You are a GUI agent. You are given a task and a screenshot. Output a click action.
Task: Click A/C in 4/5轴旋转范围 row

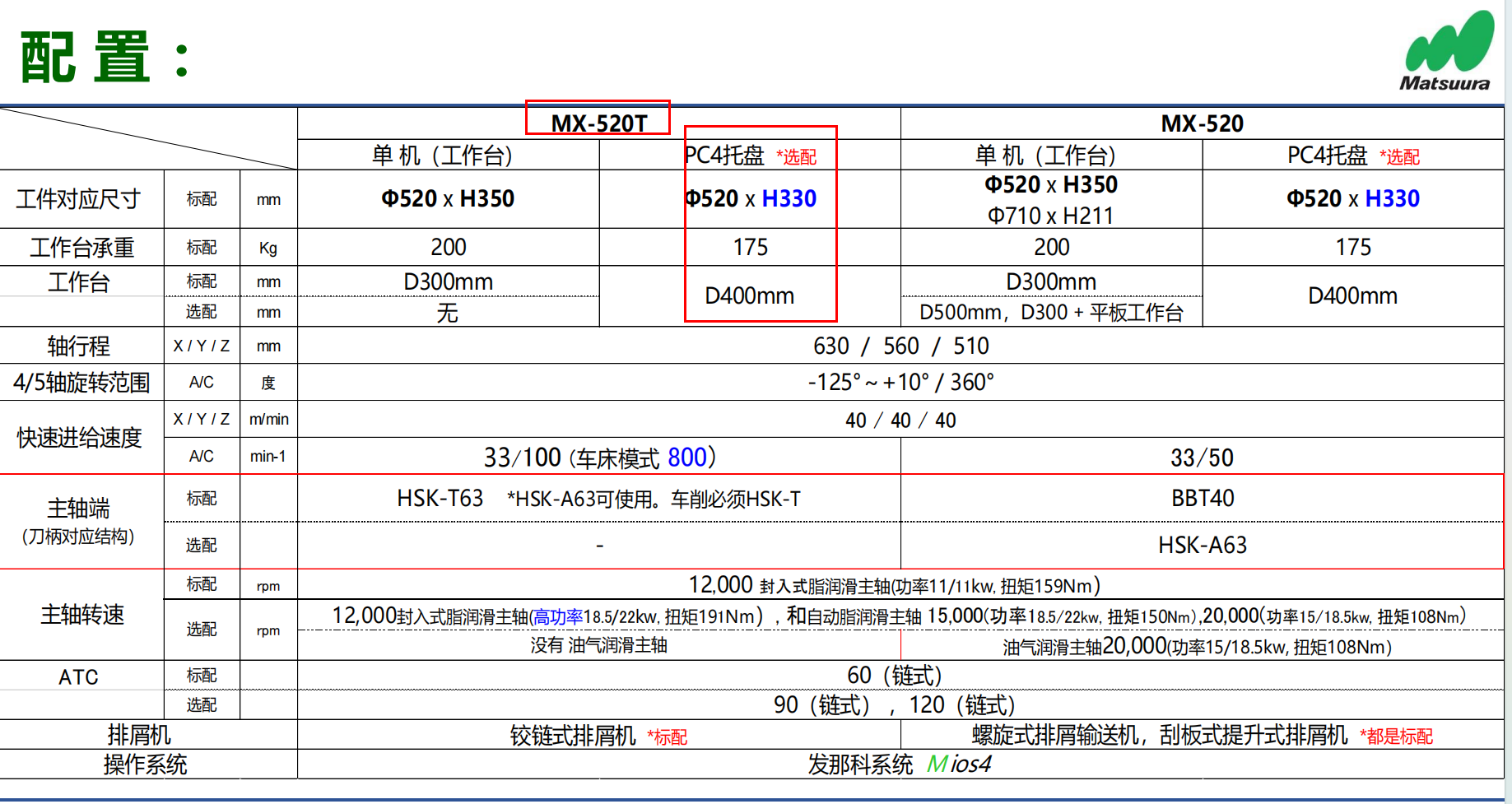click(x=201, y=383)
